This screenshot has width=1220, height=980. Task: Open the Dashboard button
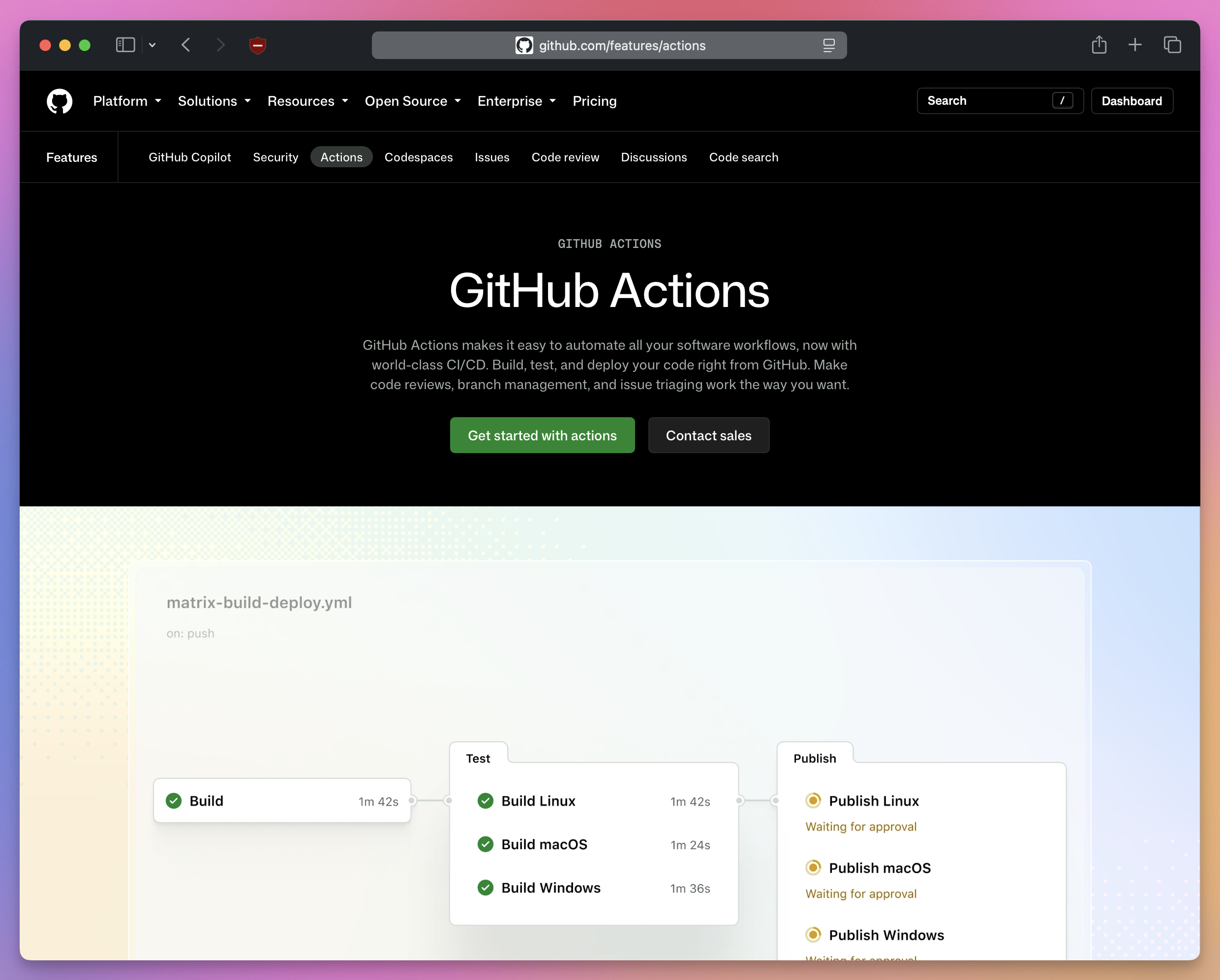click(1132, 101)
